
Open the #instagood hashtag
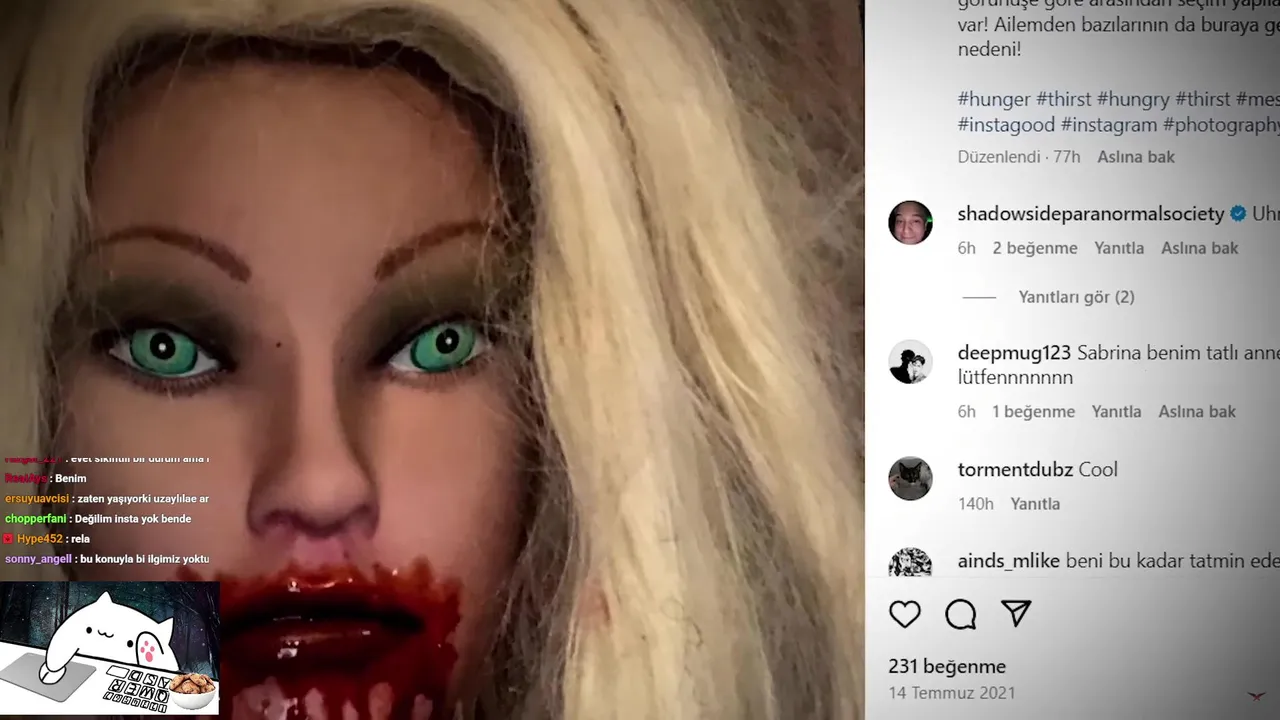click(x=1006, y=125)
